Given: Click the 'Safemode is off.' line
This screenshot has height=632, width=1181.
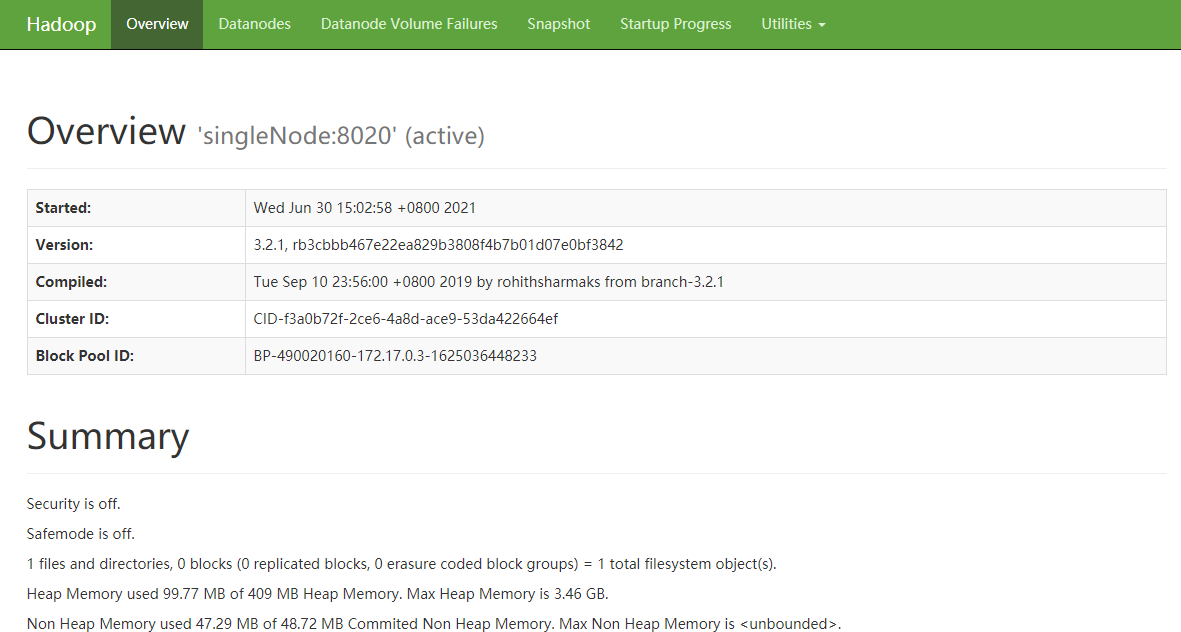Looking at the screenshot, I should click(x=81, y=534).
